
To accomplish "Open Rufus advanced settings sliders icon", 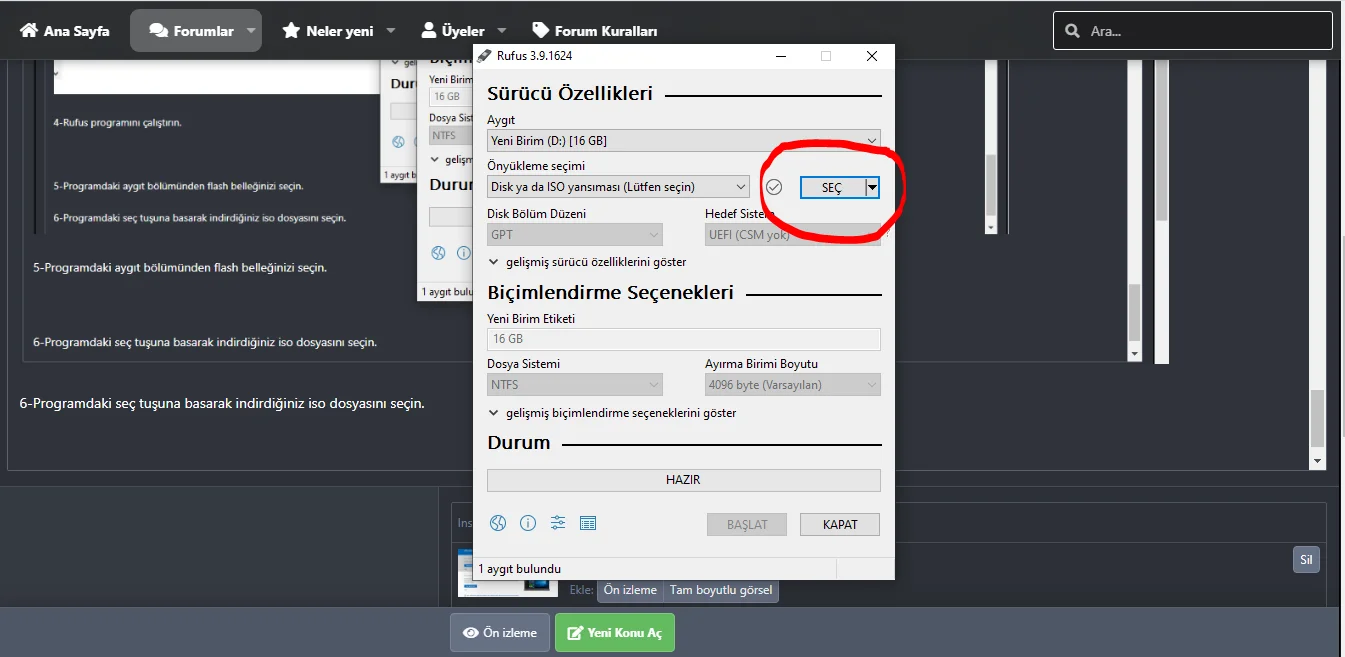I will [557, 522].
